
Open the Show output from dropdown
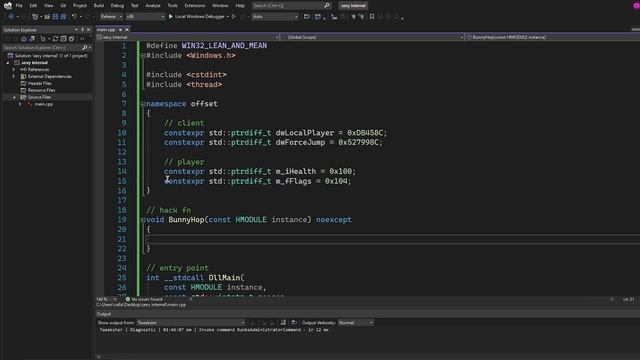click(x=191, y=323)
